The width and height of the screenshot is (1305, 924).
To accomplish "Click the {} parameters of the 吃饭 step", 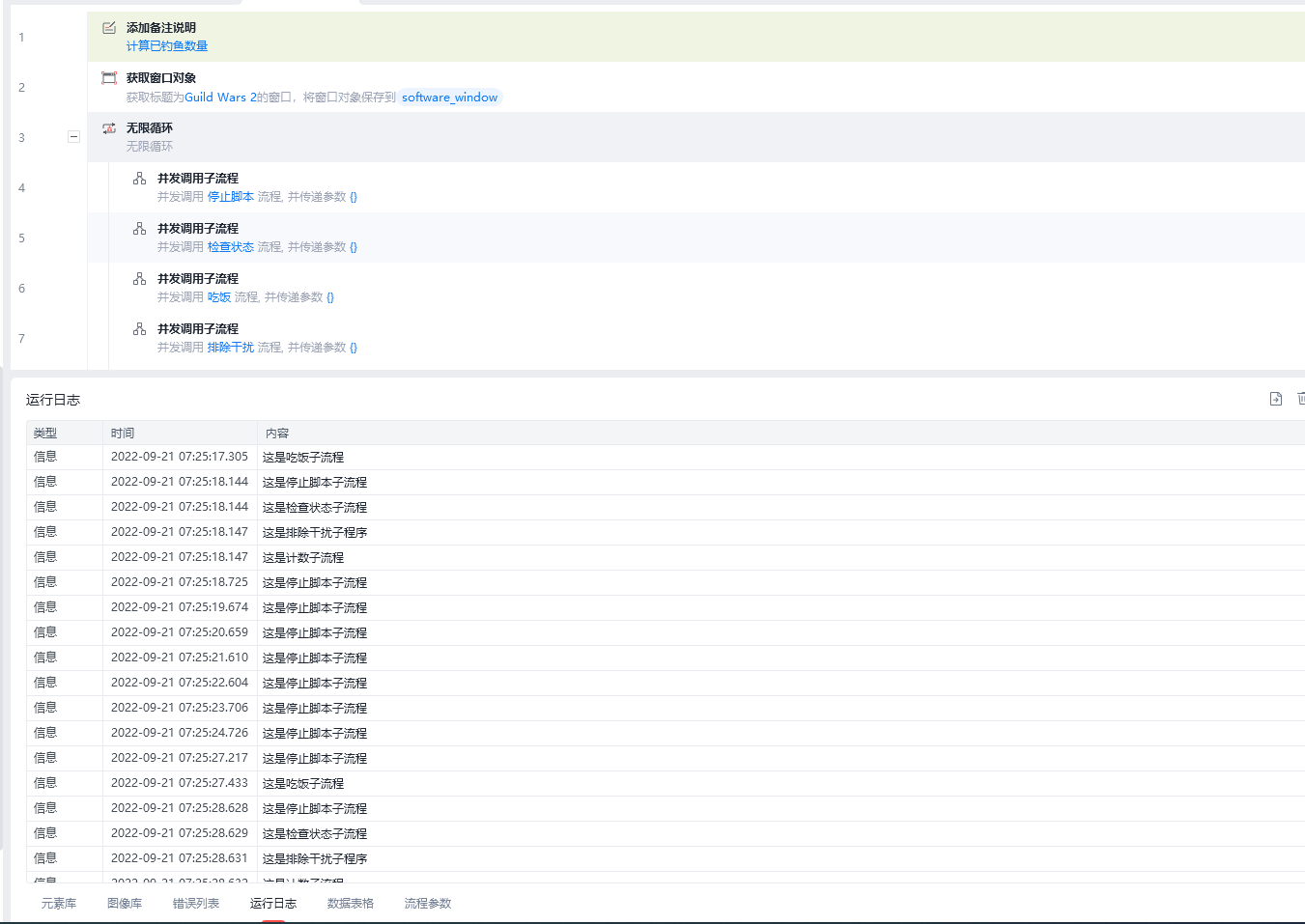I will 330,297.
